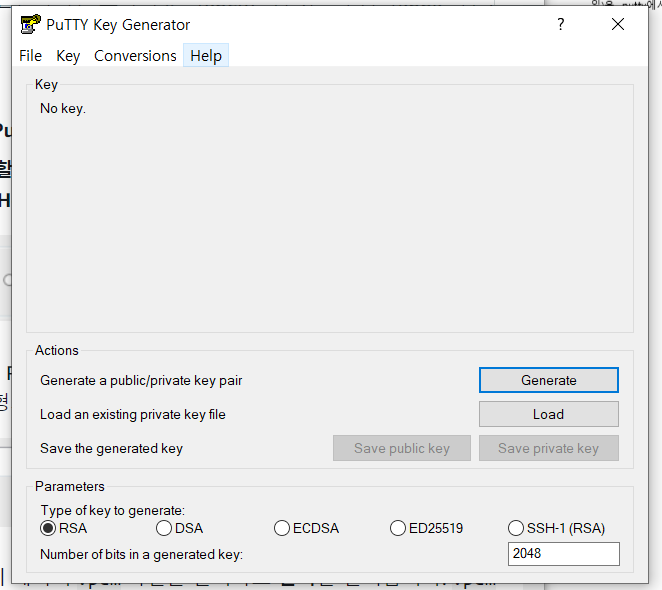Open the File menu
662x590 pixels.
pyautogui.click(x=30, y=56)
